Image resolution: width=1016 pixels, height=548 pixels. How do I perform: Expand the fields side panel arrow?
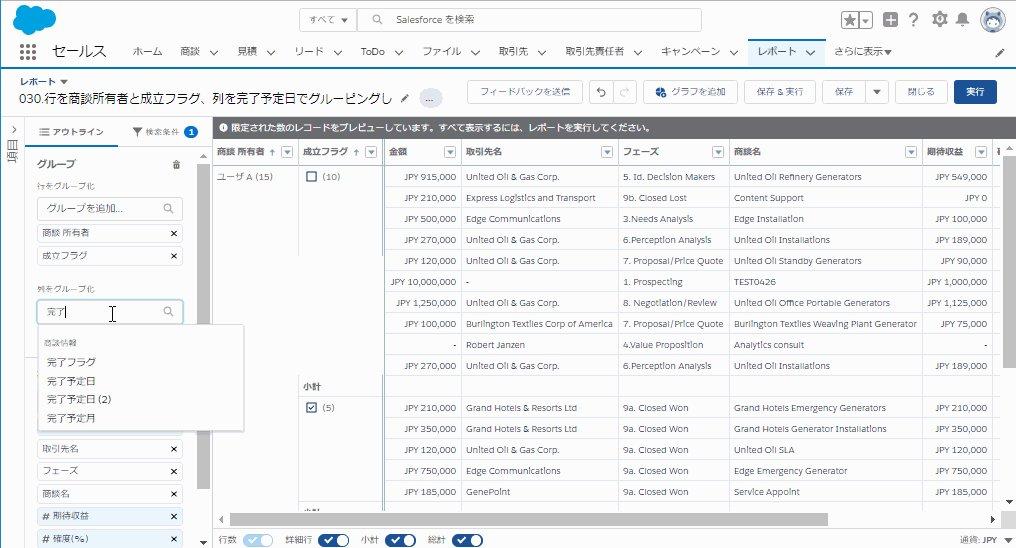click(13, 130)
